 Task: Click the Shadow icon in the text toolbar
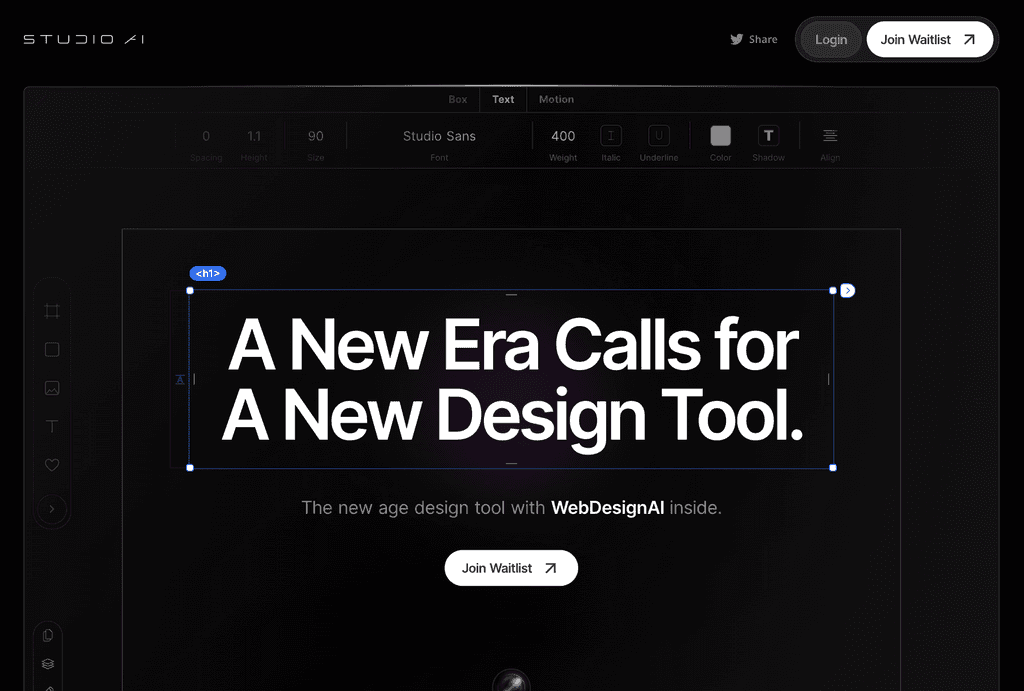(768, 135)
